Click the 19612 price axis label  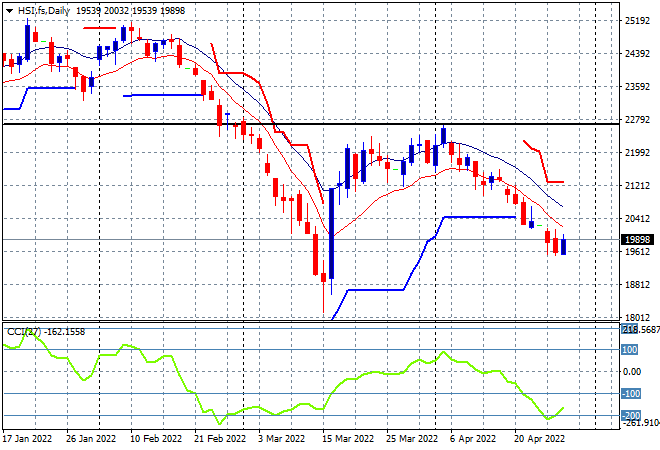coord(637,252)
